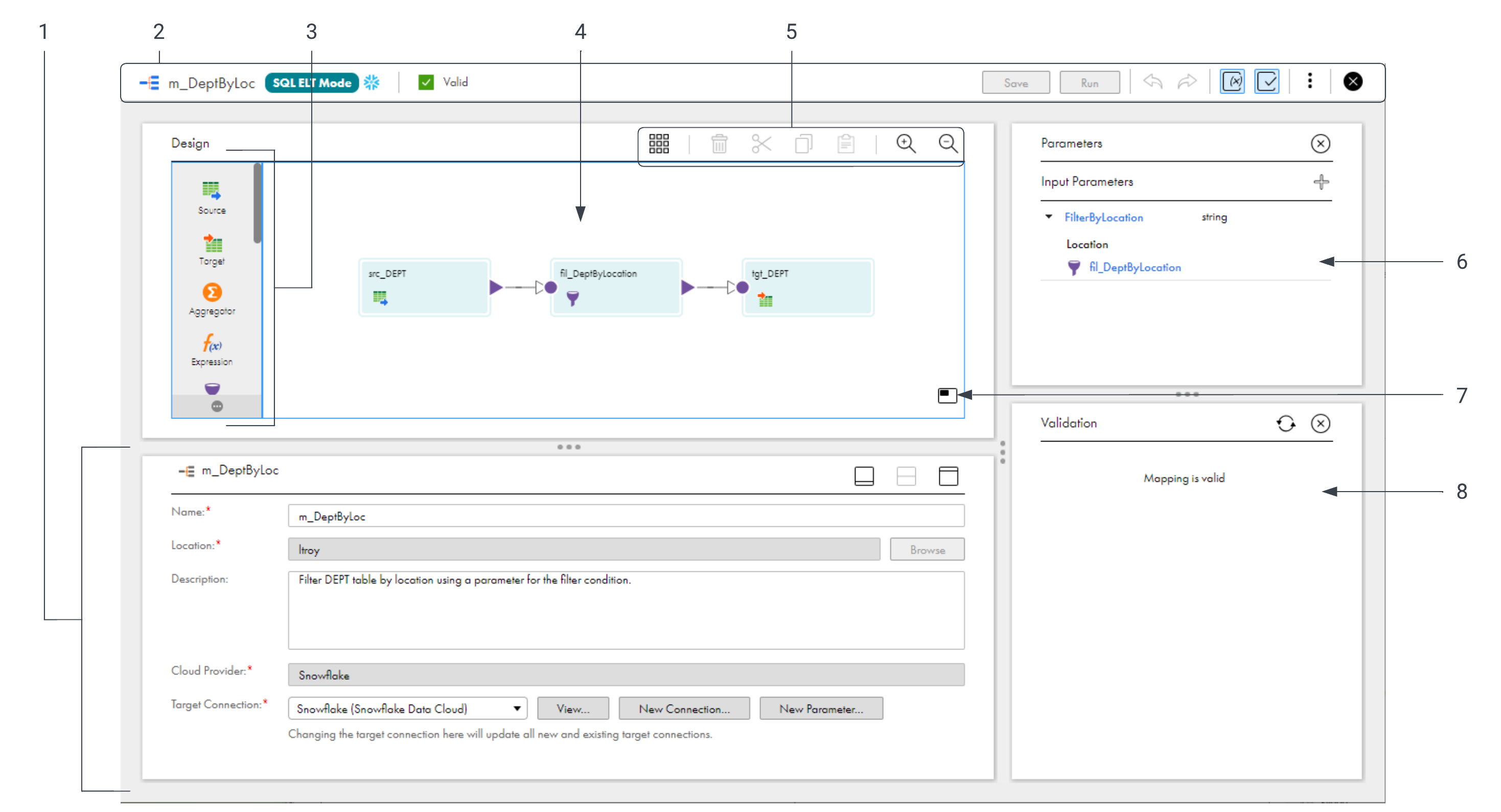
Task: Click the Paste clipboard icon
Action: [845, 143]
